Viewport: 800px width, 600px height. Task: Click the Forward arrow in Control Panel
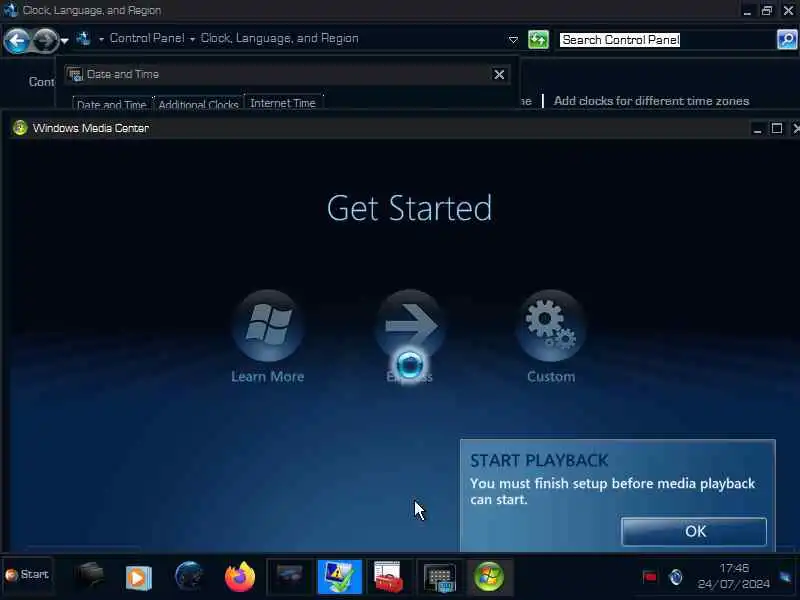pos(46,40)
